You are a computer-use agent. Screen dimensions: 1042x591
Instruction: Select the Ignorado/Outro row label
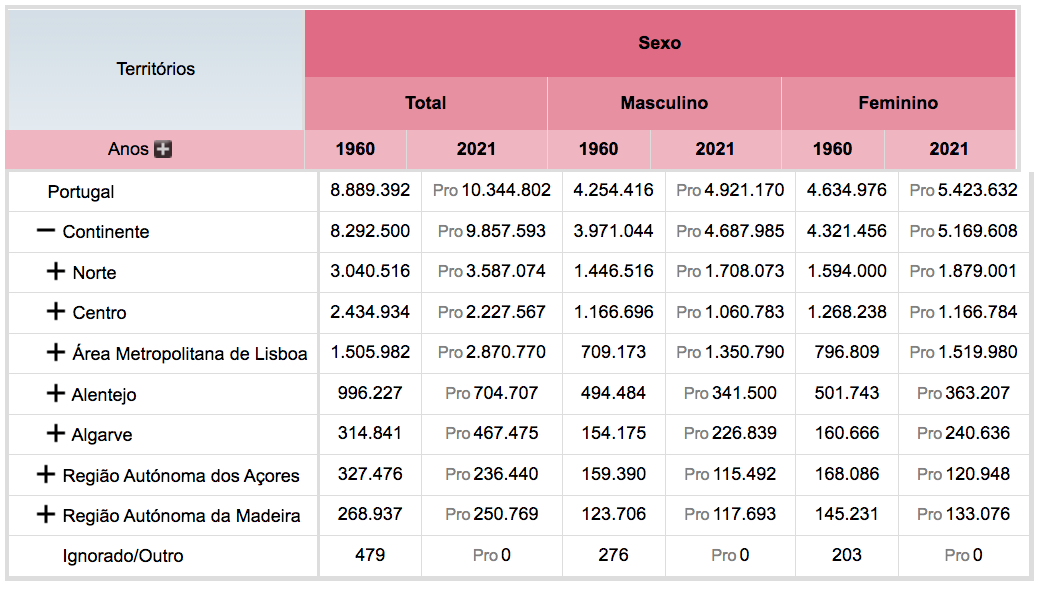coord(123,555)
